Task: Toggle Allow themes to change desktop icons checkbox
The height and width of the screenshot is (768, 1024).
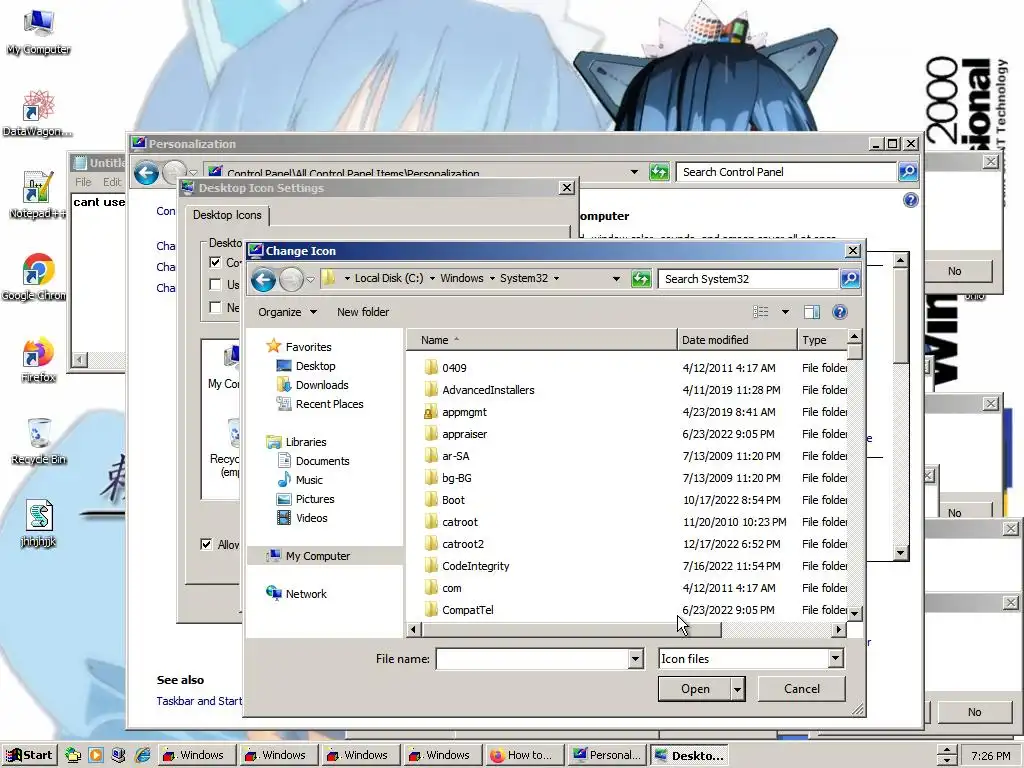Action: [206, 544]
